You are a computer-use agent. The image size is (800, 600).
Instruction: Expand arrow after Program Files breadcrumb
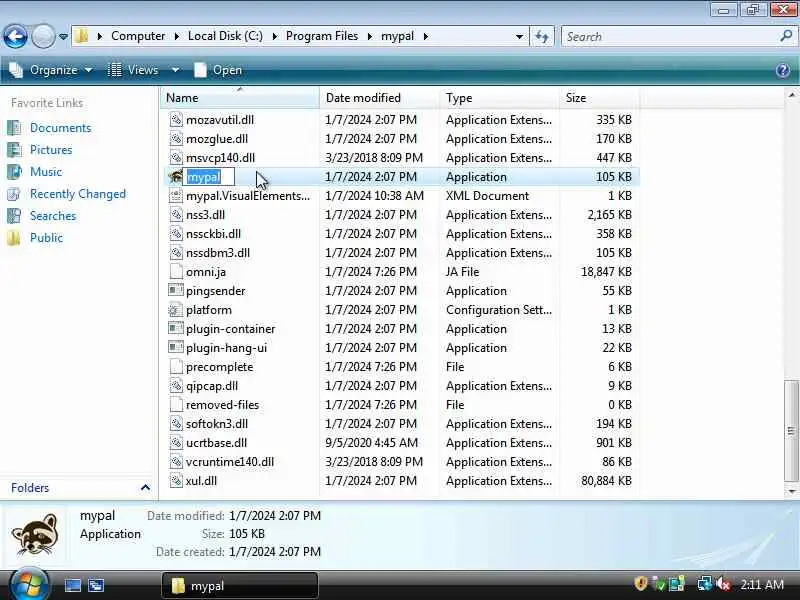[369, 37]
